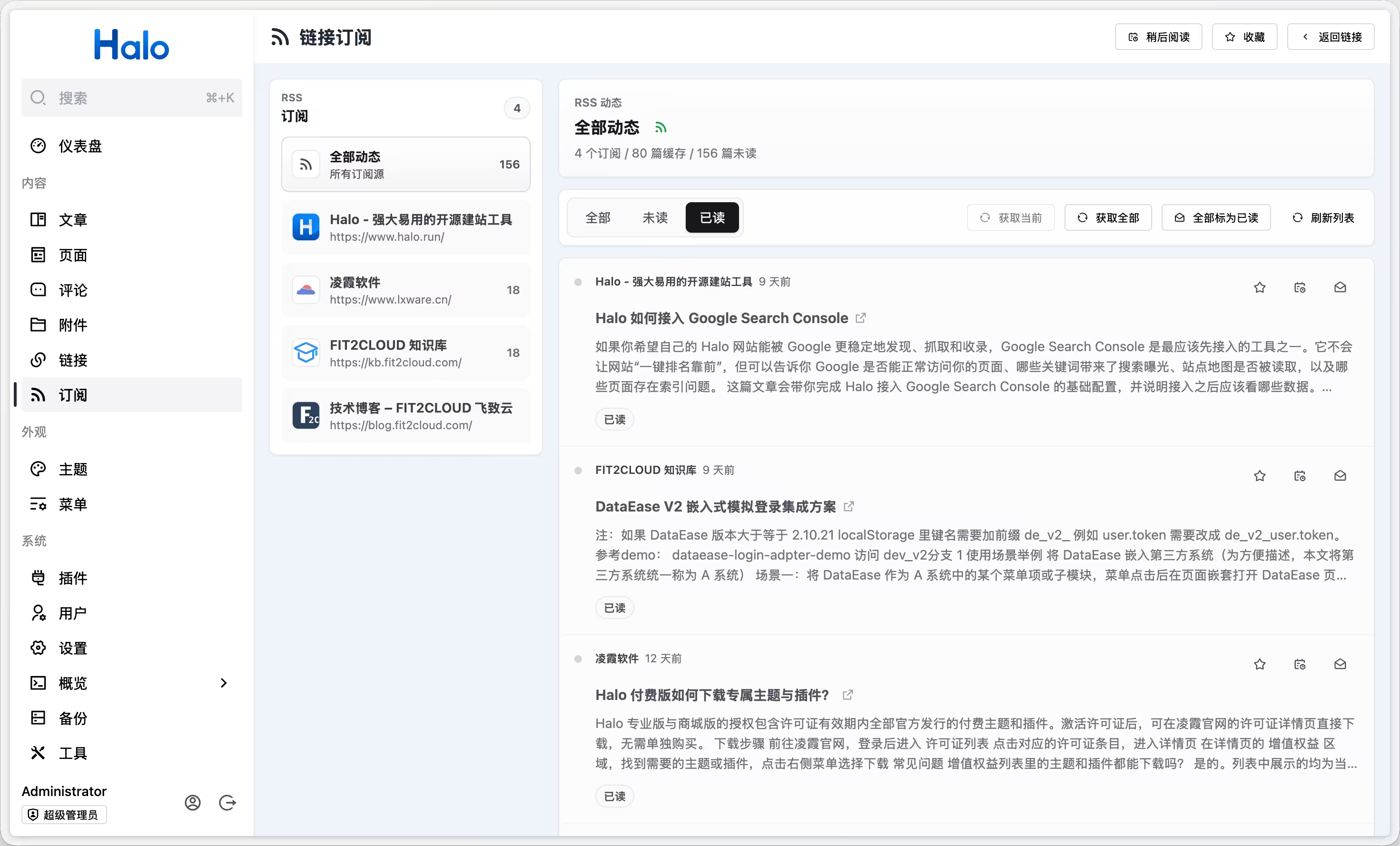This screenshot has height=846, width=1400.
Task: Click 已读 tag under DataEase V2 article
Action: click(x=615, y=608)
